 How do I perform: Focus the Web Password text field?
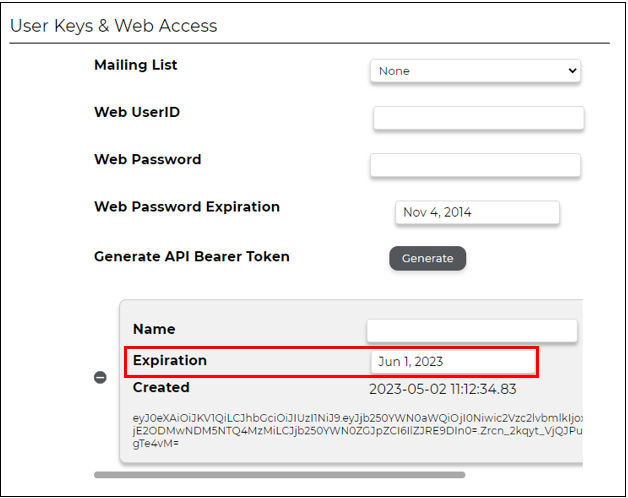(475, 165)
